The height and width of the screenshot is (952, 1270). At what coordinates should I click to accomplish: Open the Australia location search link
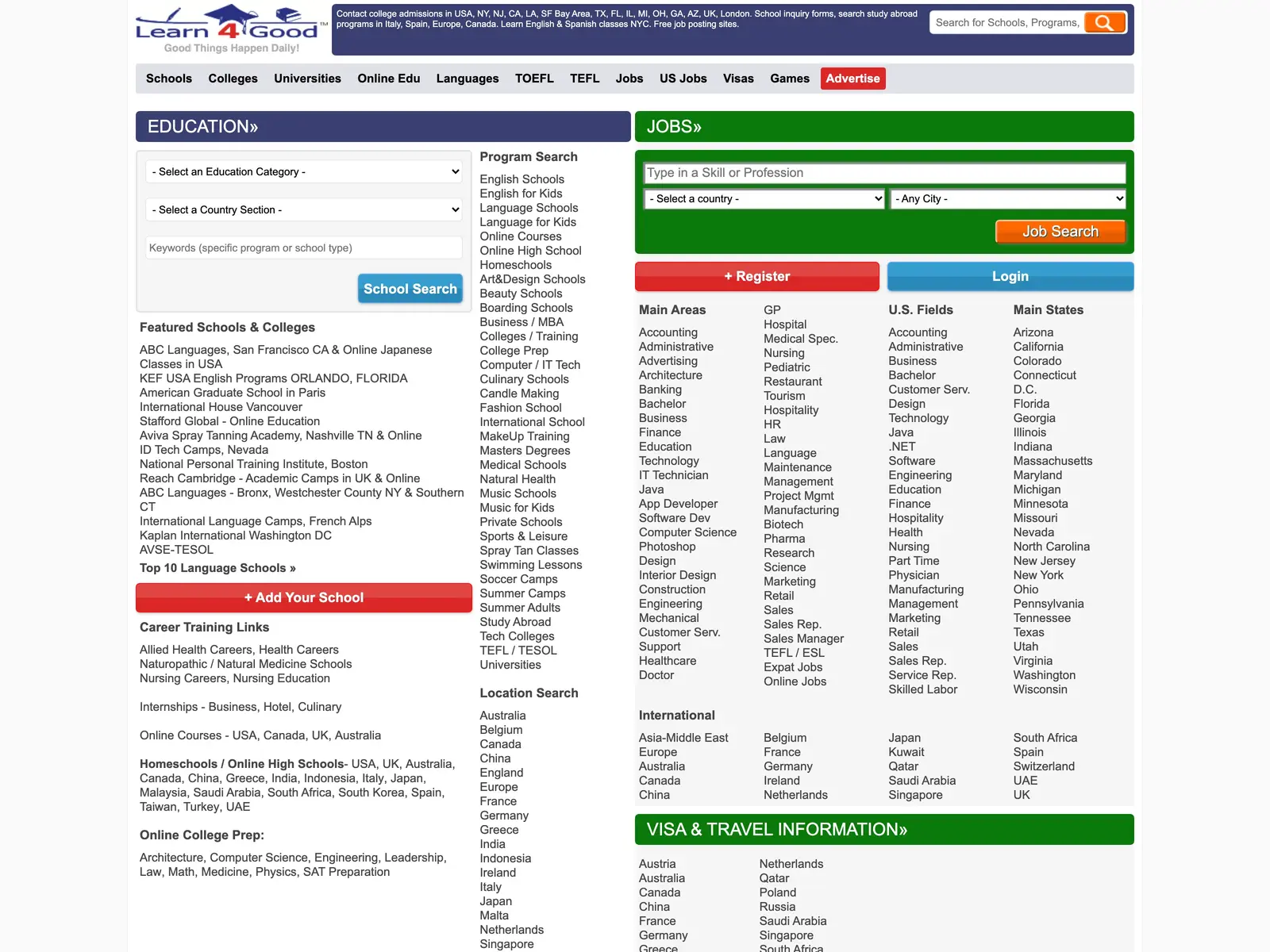[x=502, y=716]
